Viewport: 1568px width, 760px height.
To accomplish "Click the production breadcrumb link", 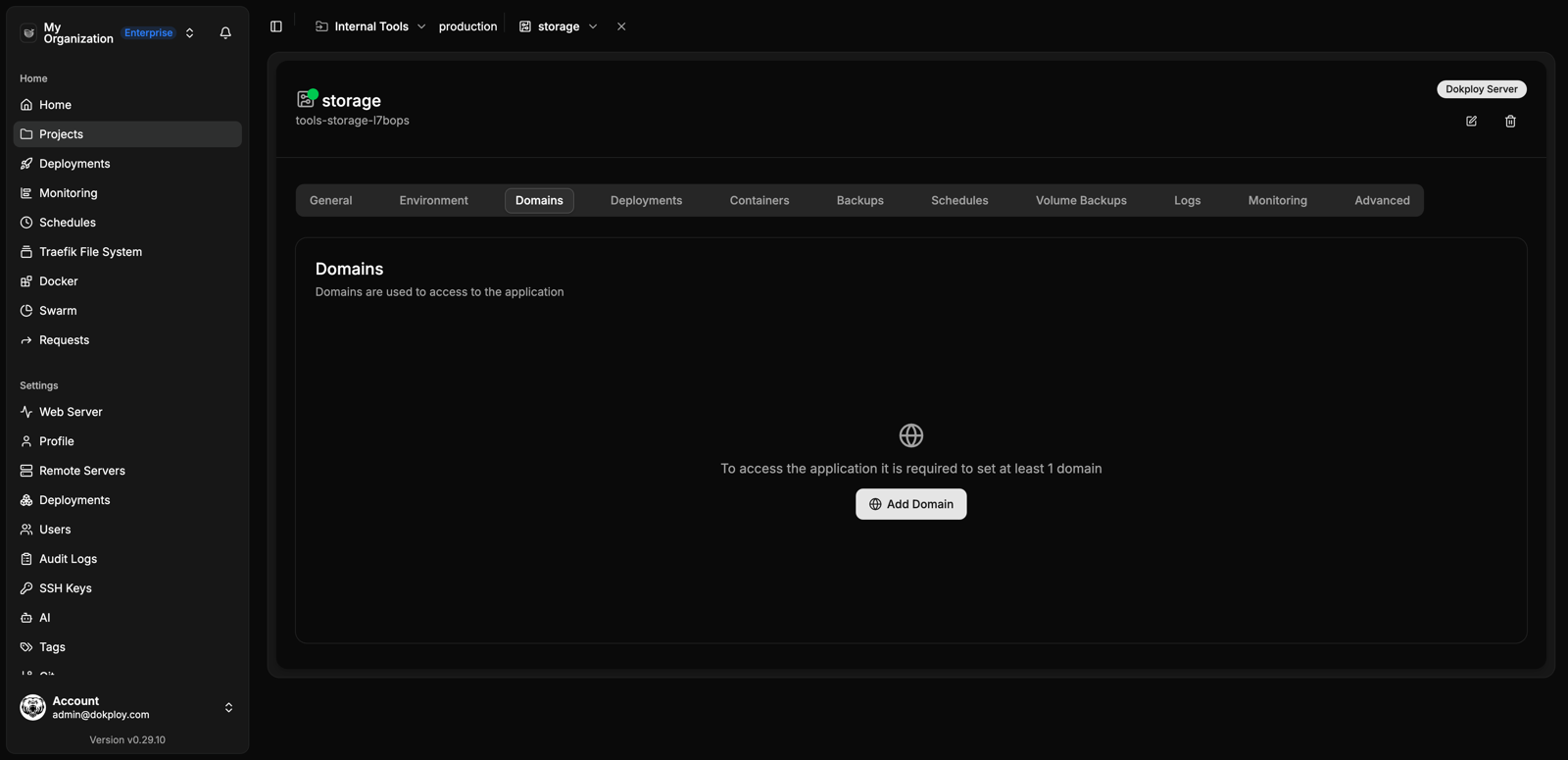I will tap(467, 26).
